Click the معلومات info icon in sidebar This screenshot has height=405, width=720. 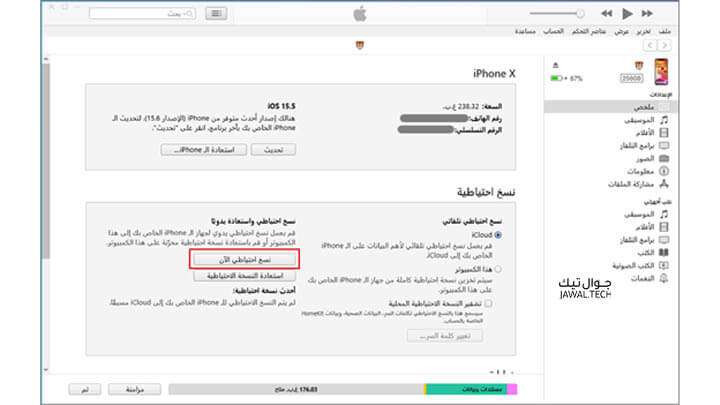(x=664, y=171)
